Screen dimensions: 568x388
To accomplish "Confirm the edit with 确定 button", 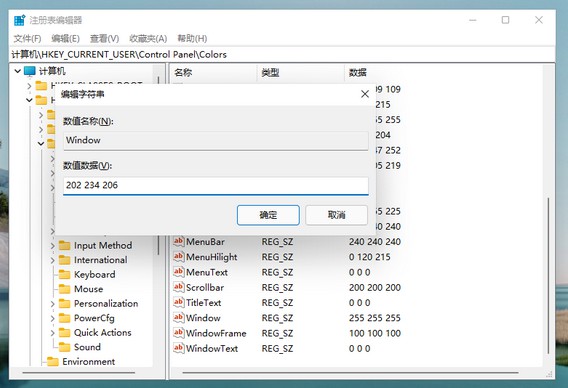I will pos(268,215).
